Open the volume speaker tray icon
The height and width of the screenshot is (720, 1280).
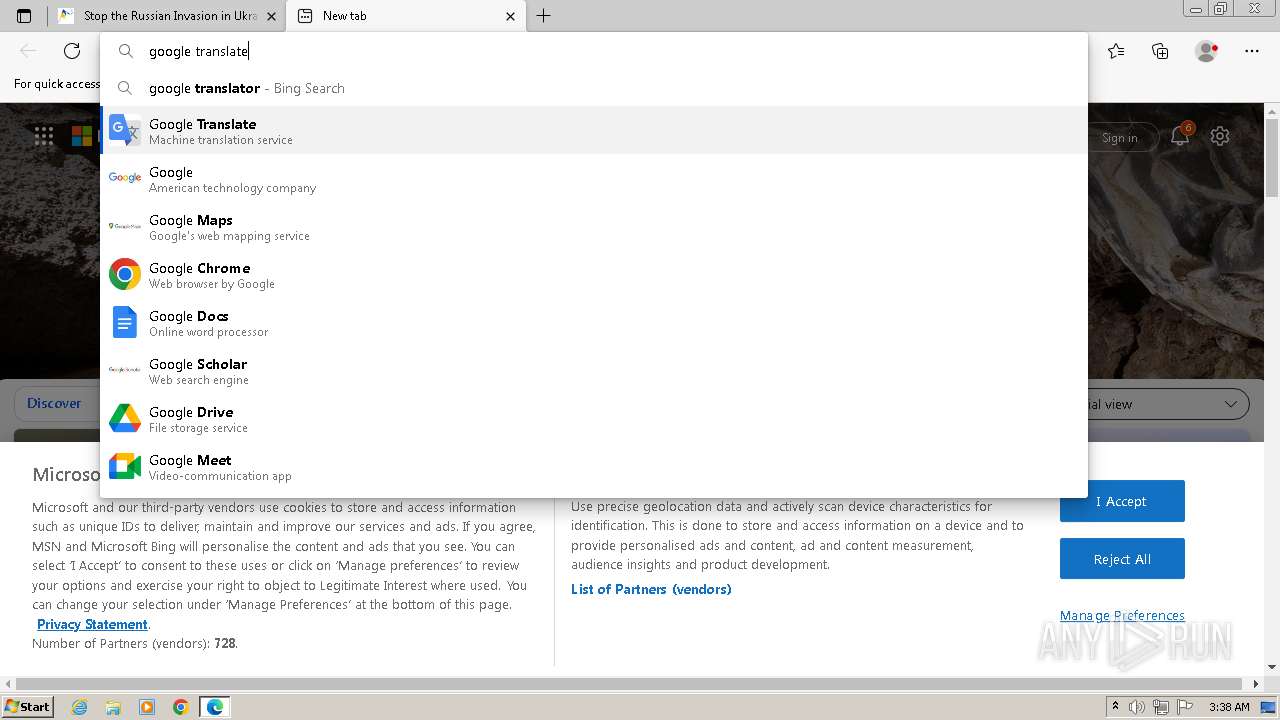click(x=1137, y=707)
